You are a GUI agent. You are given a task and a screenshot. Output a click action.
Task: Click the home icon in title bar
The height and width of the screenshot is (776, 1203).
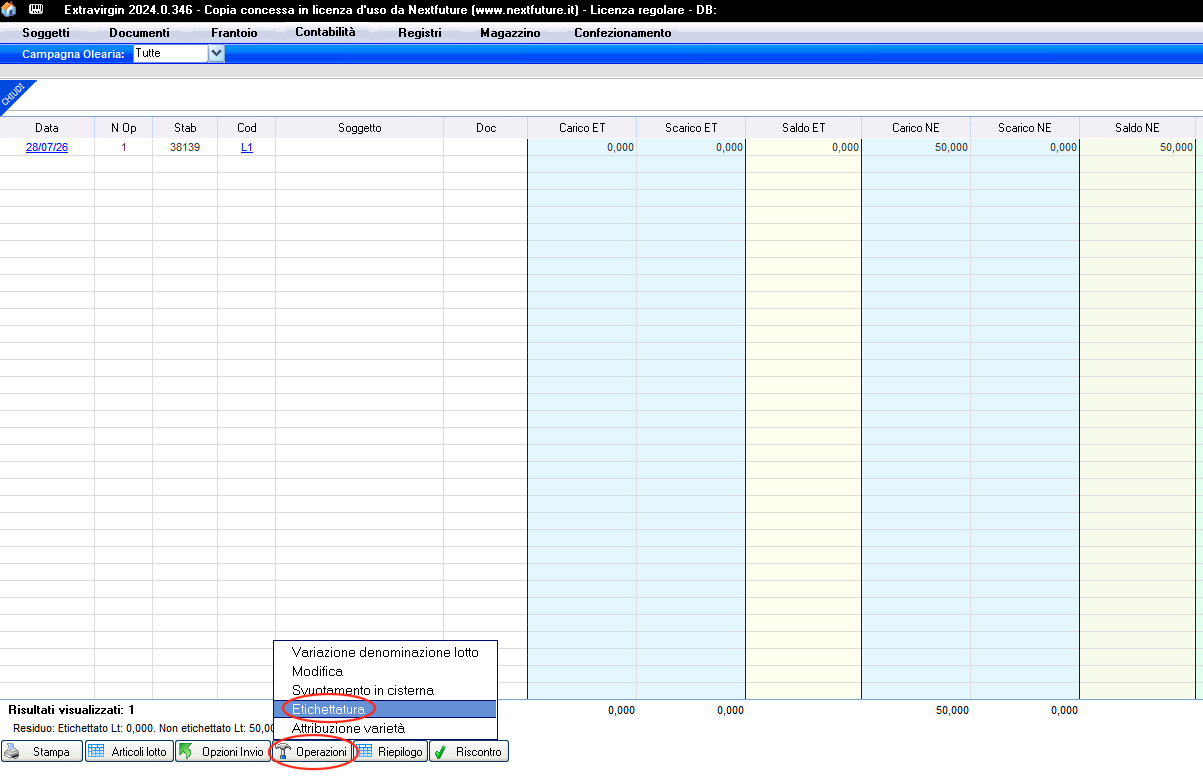point(9,9)
